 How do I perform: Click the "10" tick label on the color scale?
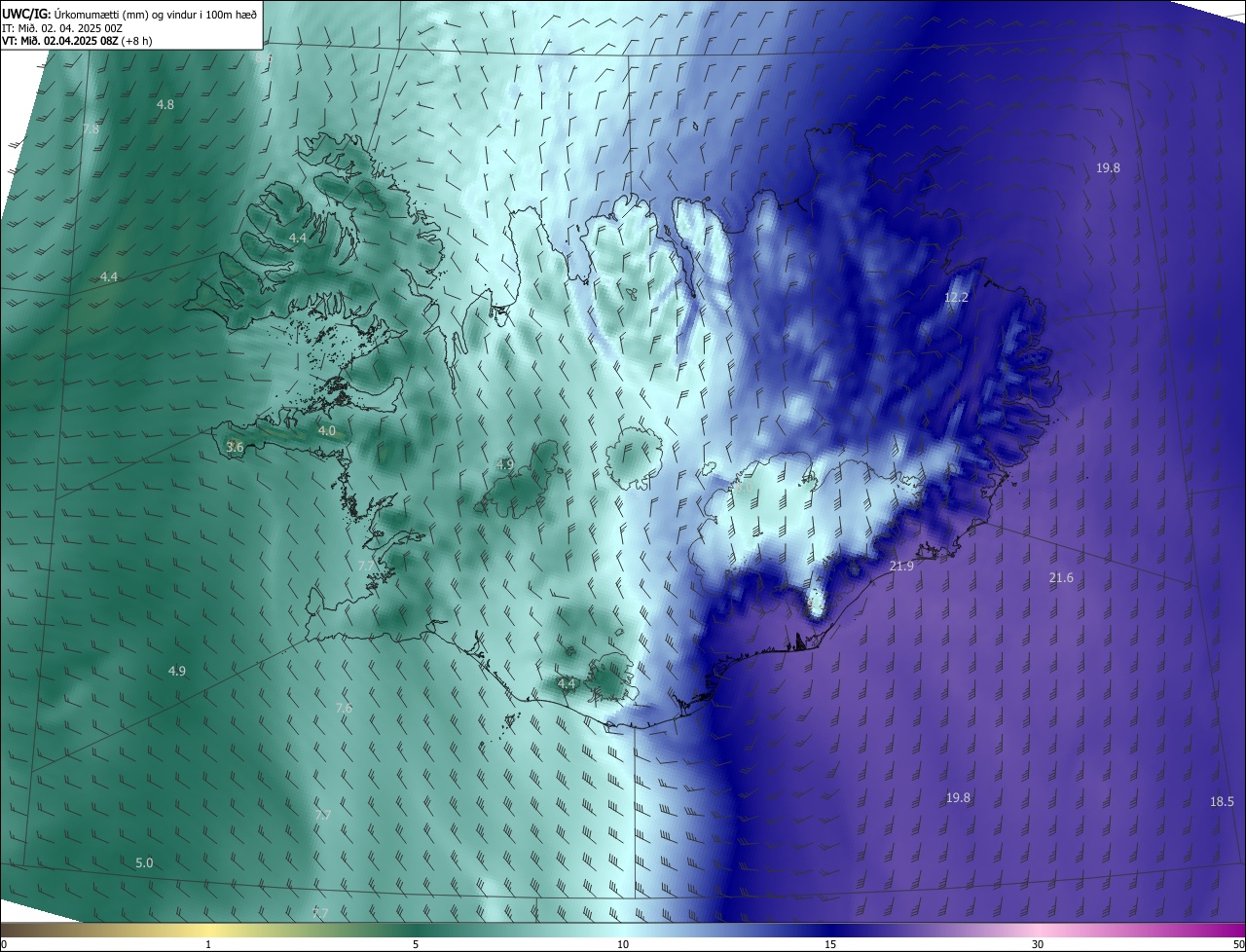tap(623, 944)
